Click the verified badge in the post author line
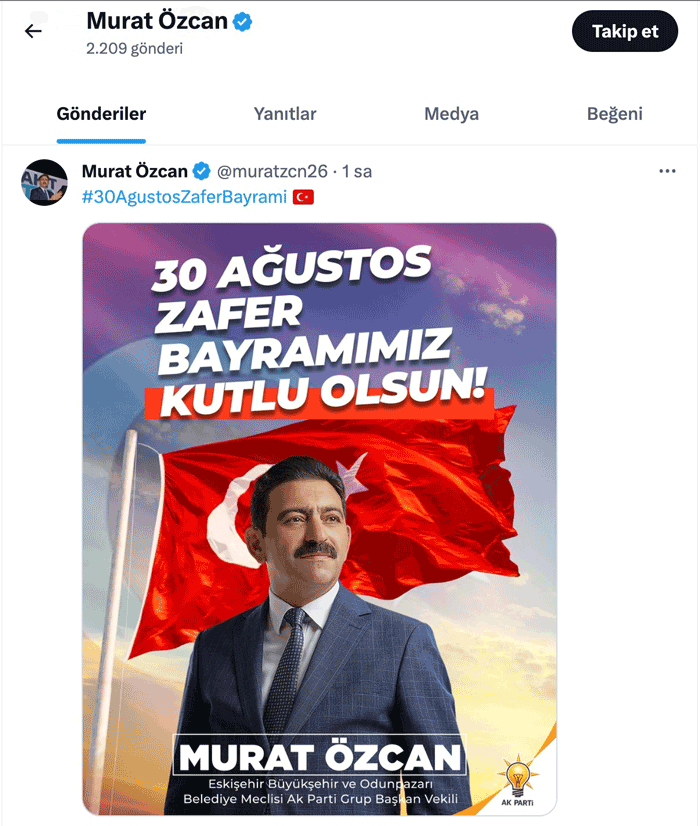Viewport: 700px width, 826px height. pyautogui.click(x=201, y=171)
